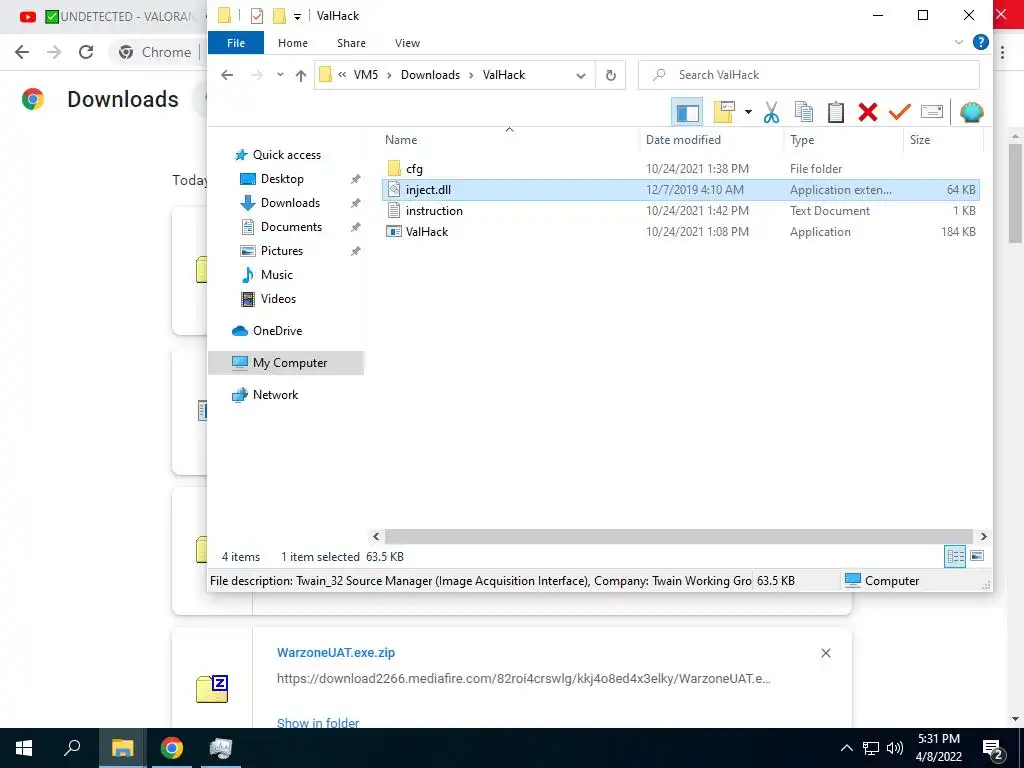This screenshot has height=768, width=1024.
Task: Open Downloads in navigation pane
Action: (290, 203)
